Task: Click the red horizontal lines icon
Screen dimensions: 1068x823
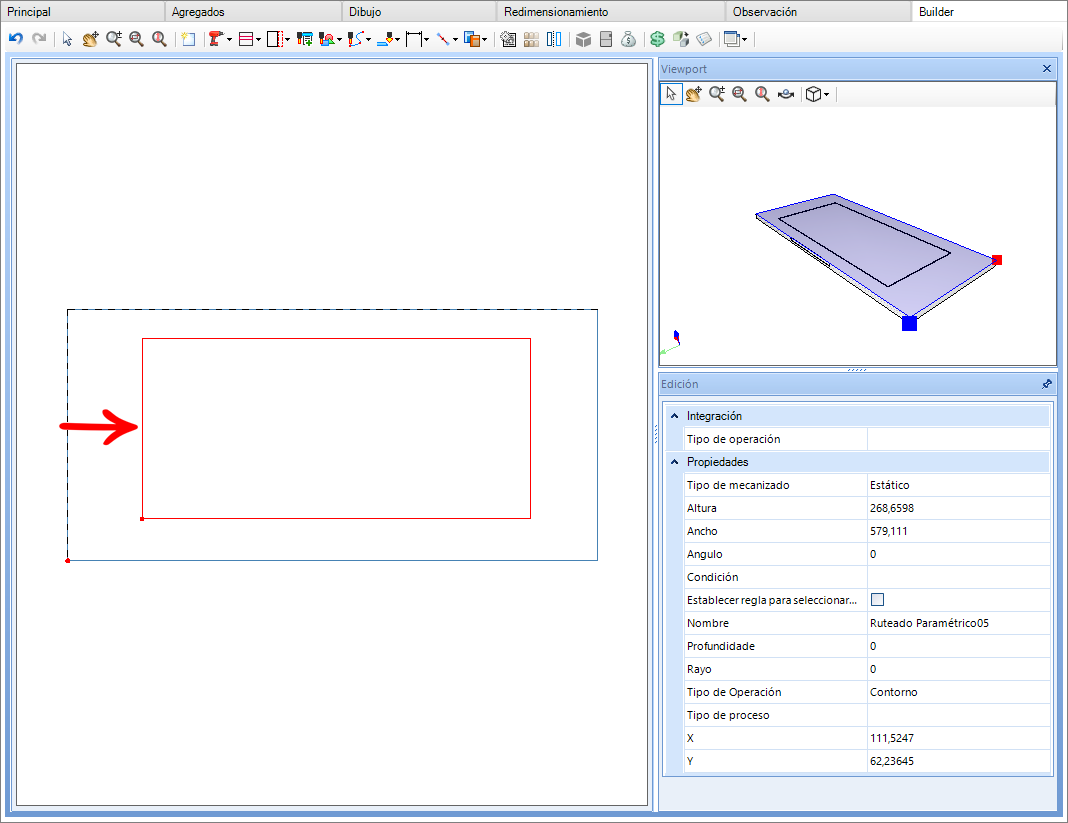Action: click(246, 39)
